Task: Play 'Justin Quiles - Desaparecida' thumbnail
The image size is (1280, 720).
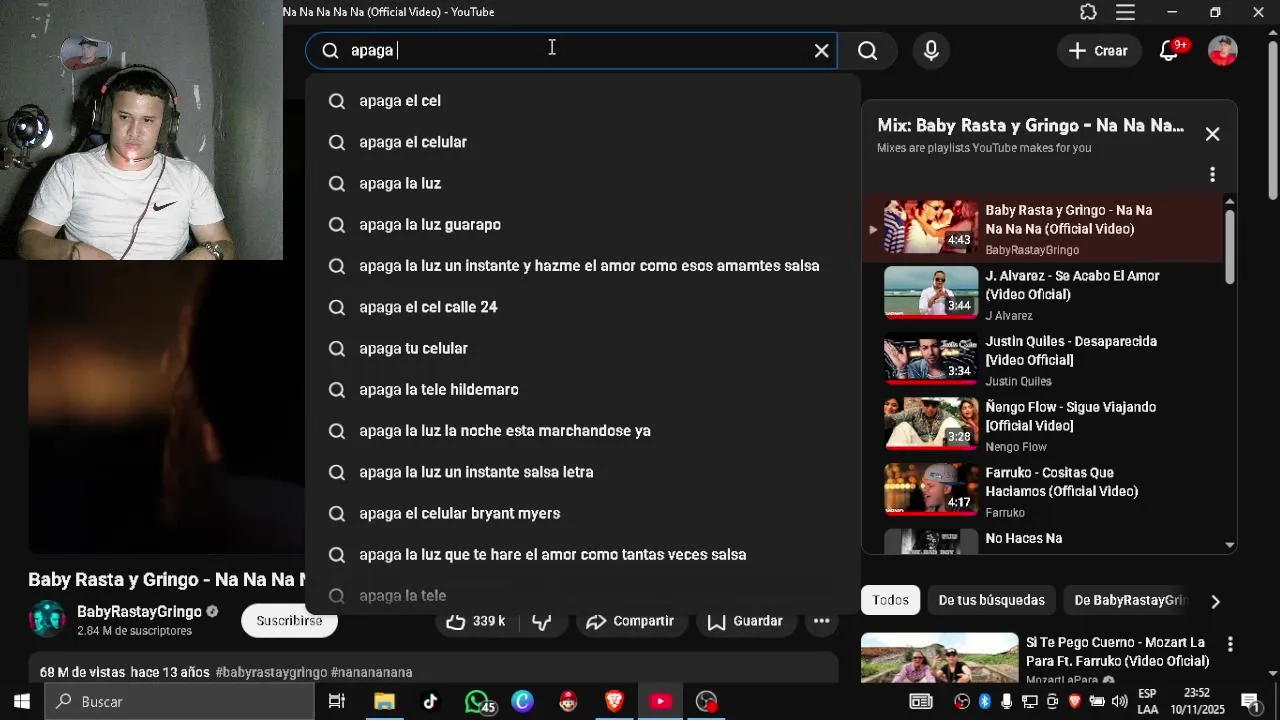Action: tap(931, 358)
